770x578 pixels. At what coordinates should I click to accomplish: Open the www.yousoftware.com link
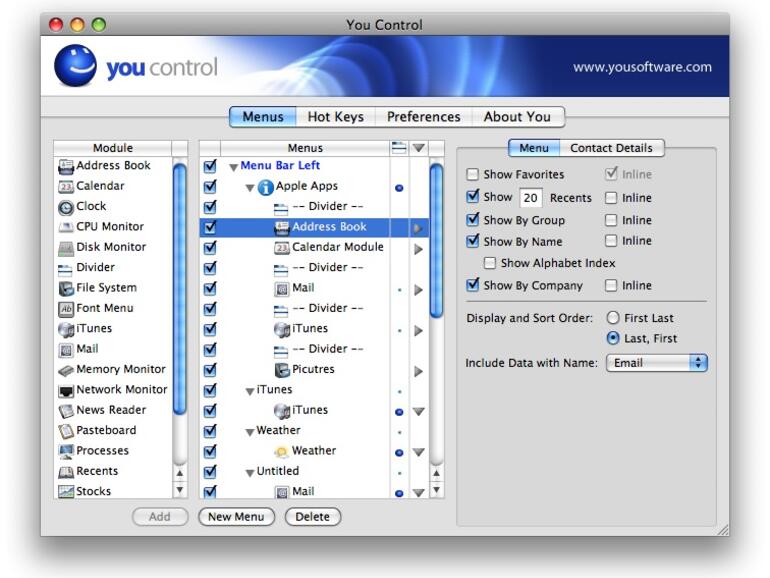(642, 67)
